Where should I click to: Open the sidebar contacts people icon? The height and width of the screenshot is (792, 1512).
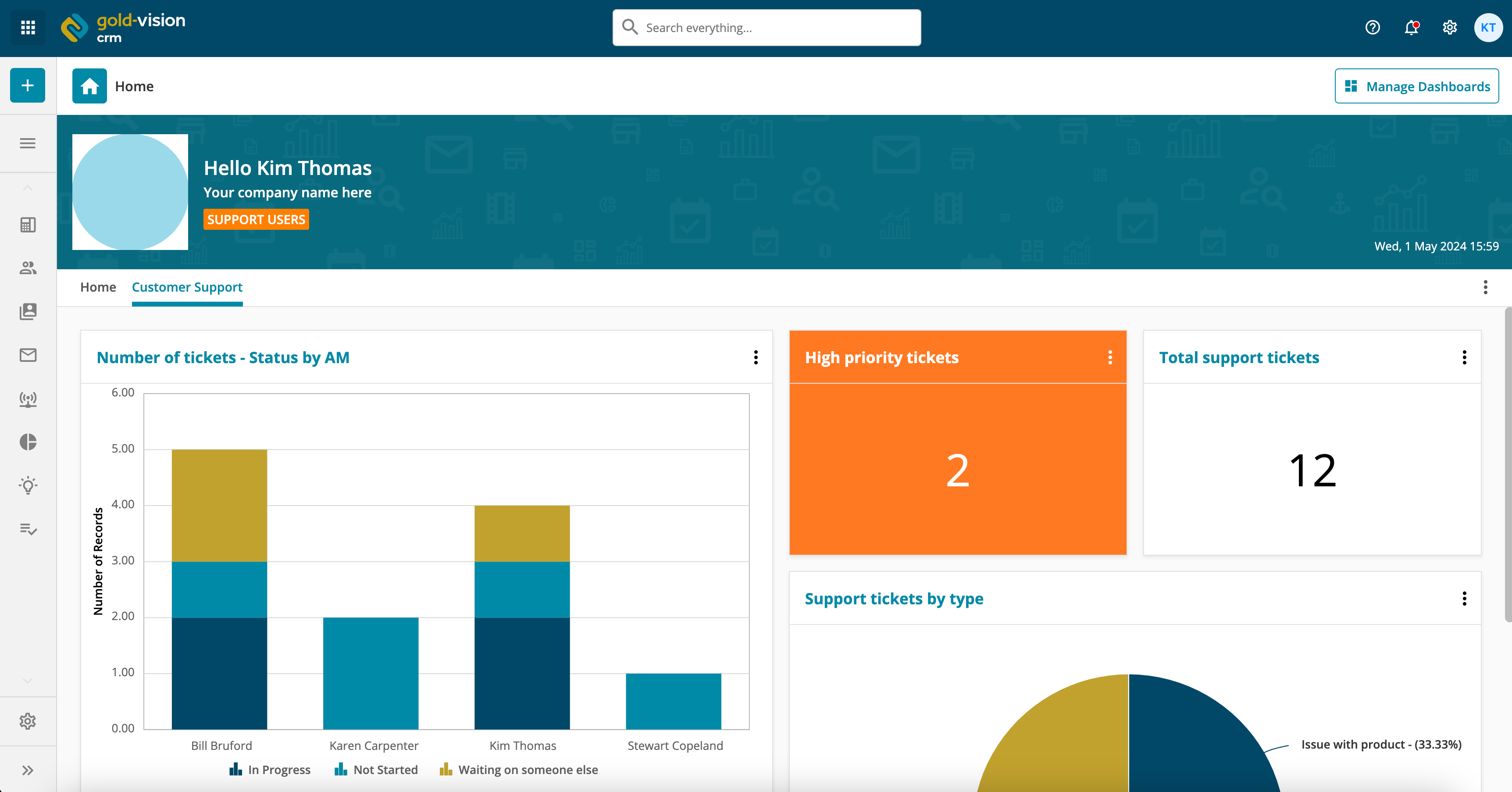pos(28,268)
